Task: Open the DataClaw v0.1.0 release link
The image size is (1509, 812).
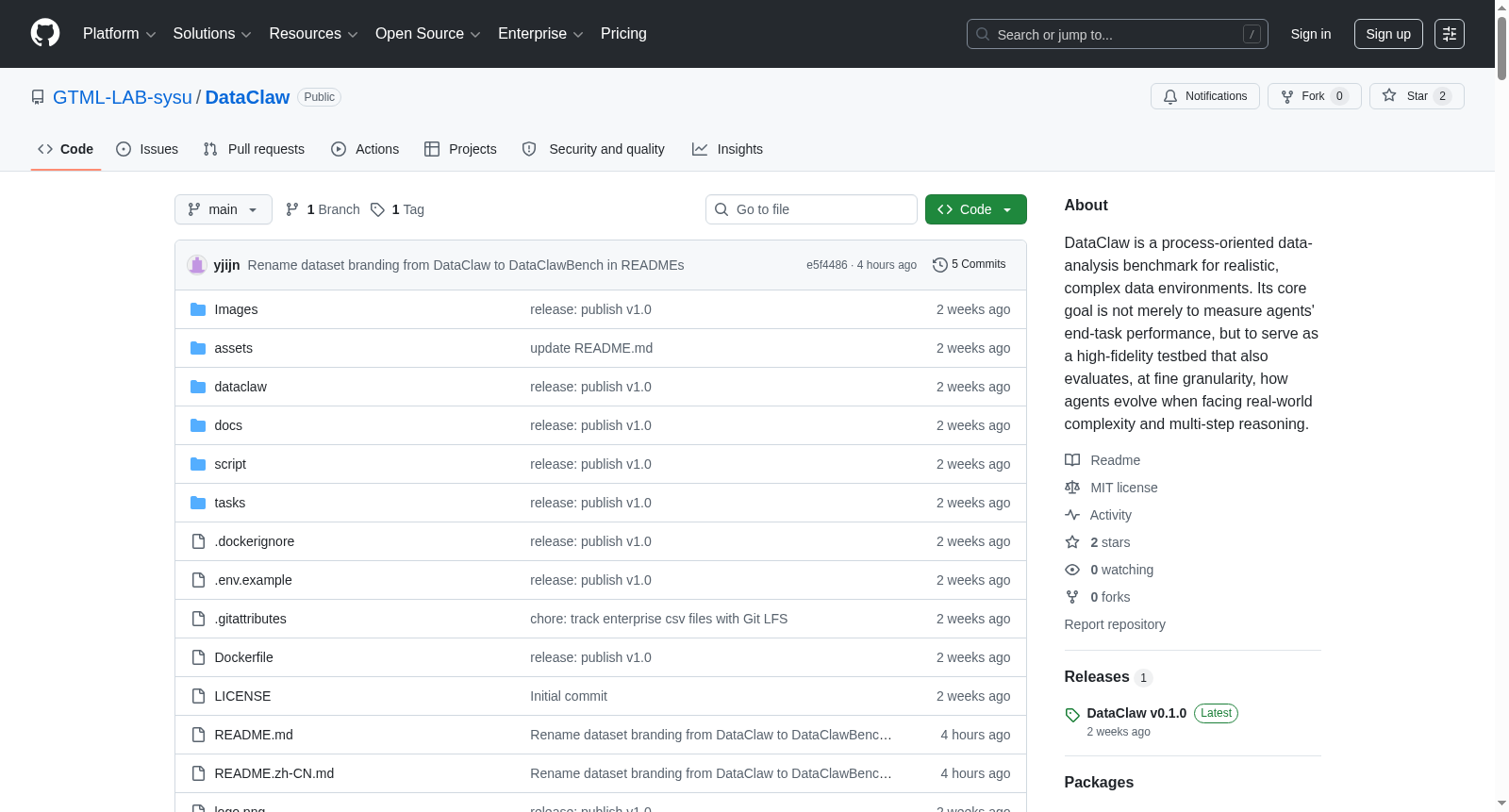Action: point(1136,713)
